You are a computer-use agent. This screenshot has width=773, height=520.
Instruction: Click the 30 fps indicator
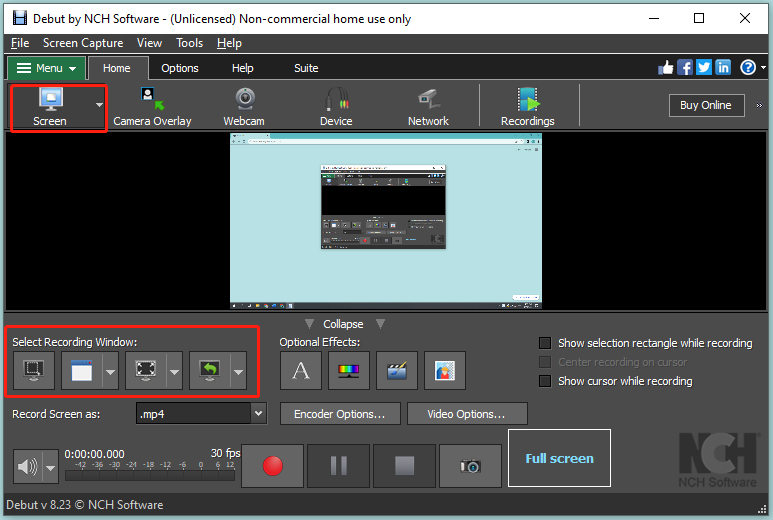click(225, 453)
